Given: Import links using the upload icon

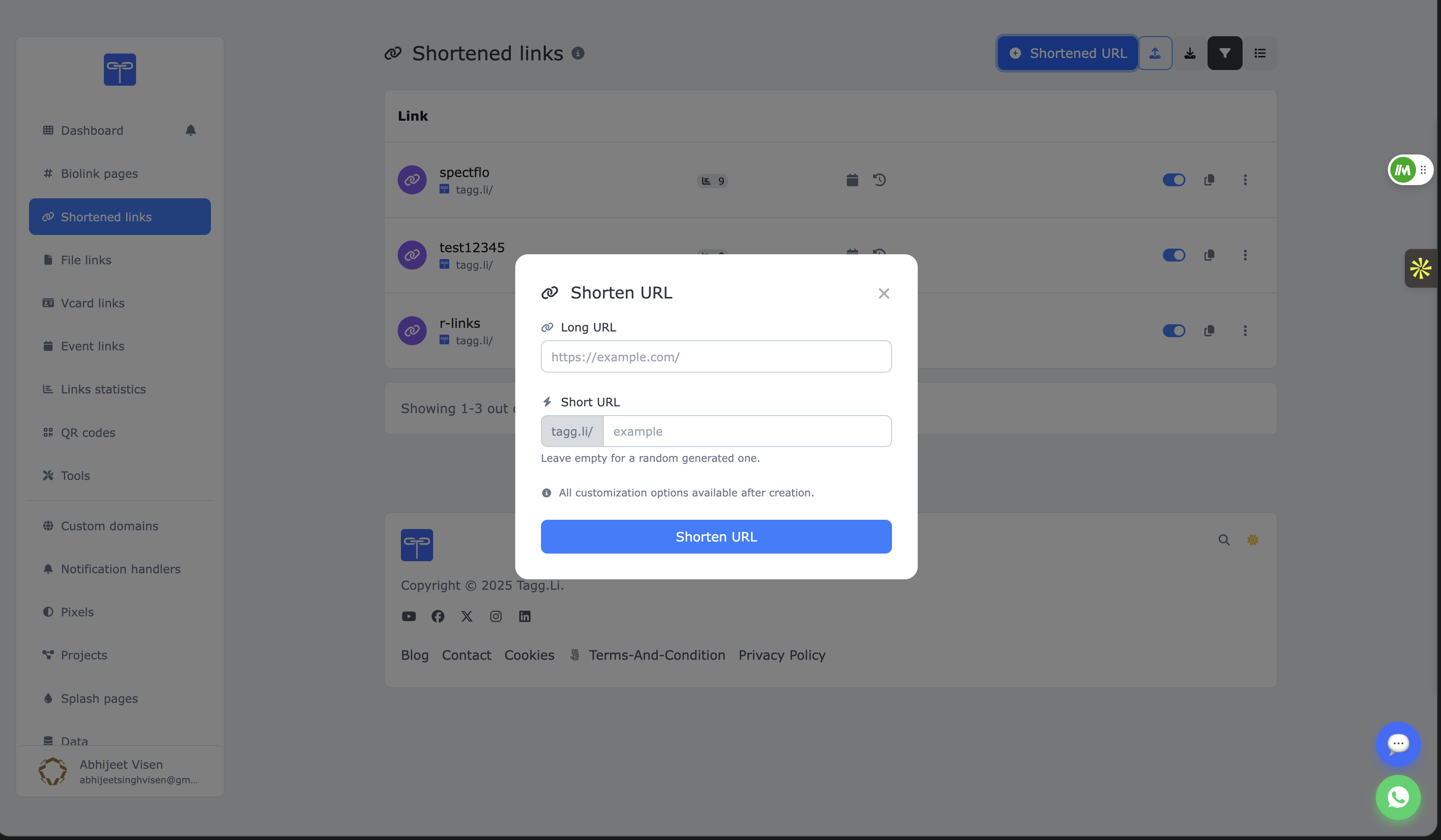Looking at the screenshot, I should pos(1155,53).
